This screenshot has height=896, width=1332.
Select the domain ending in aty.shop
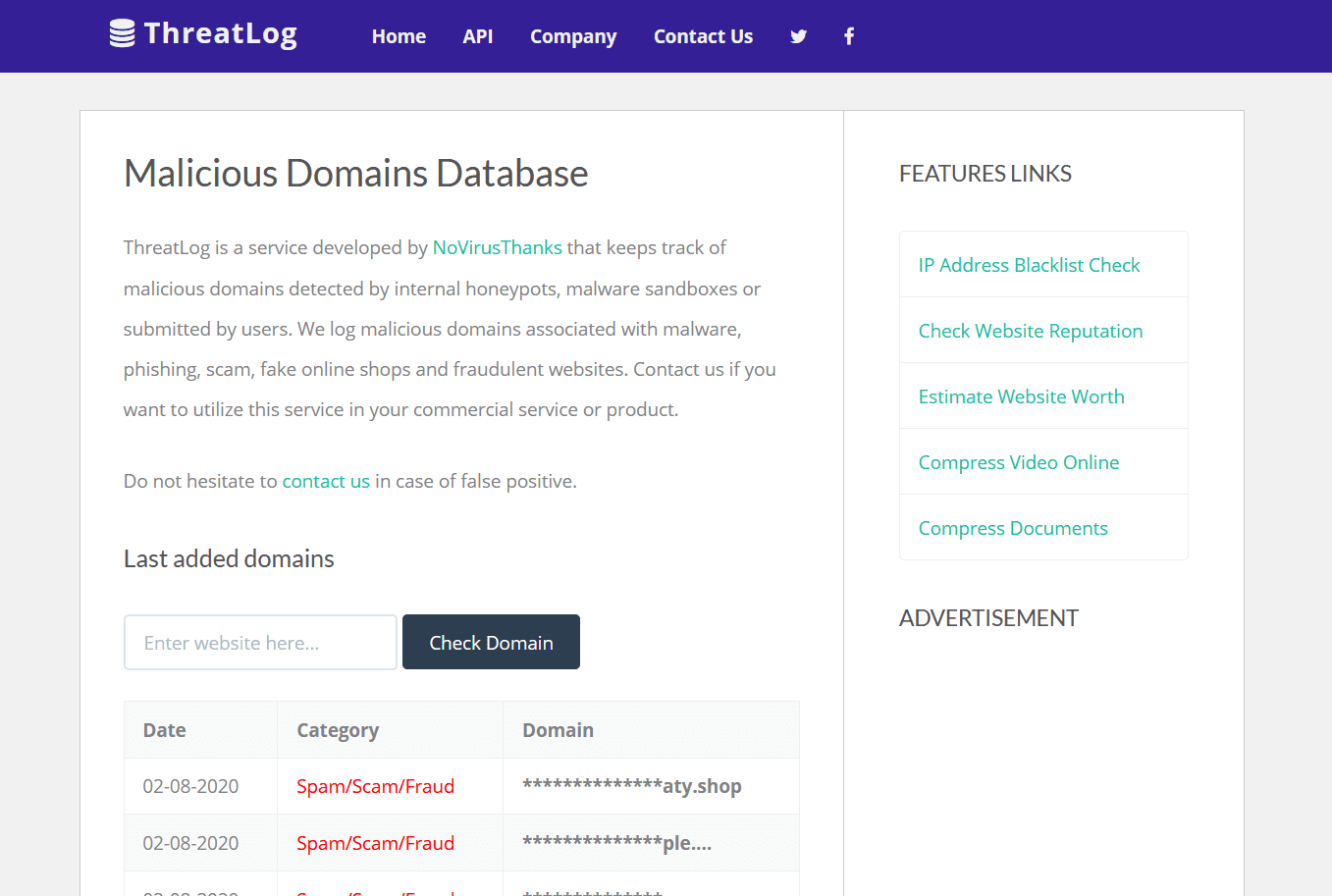coord(632,786)
